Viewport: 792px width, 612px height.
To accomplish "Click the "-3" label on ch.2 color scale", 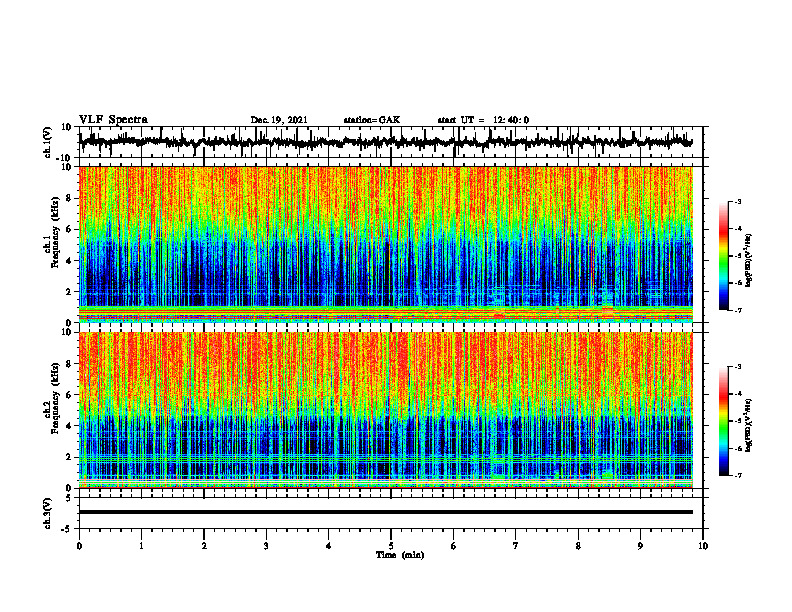I will (738, 367).
